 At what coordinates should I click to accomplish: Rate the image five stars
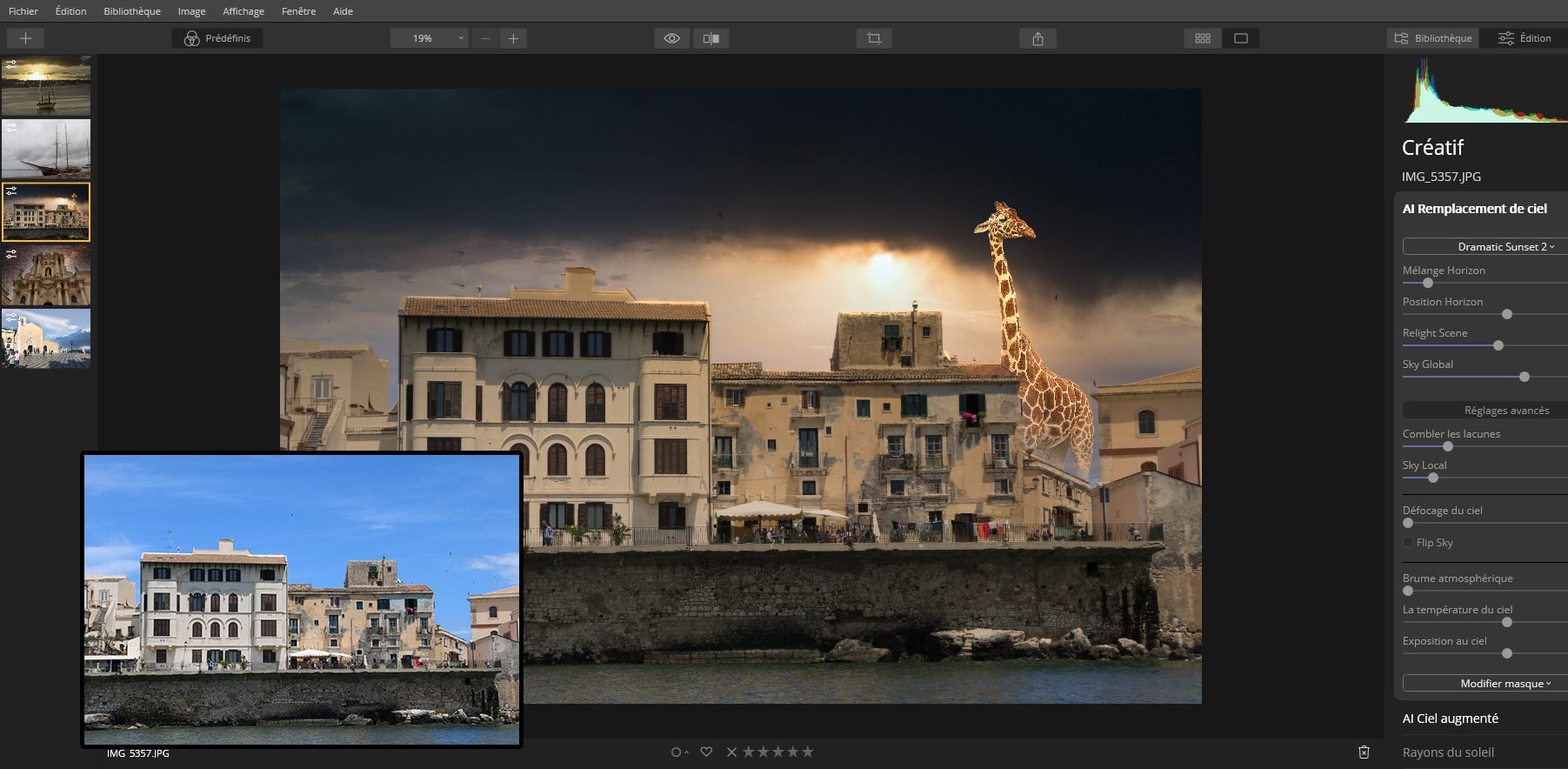point(807,752)
